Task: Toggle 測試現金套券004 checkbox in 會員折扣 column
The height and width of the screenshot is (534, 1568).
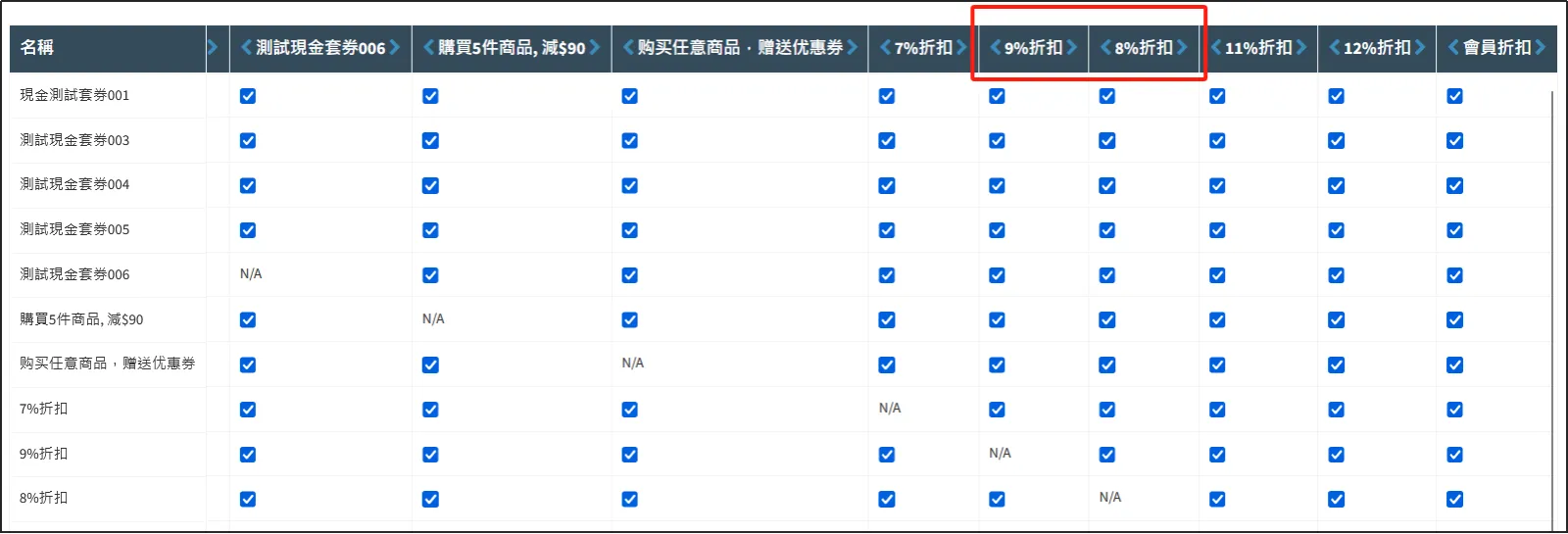Action: [x=1454, y=185]
